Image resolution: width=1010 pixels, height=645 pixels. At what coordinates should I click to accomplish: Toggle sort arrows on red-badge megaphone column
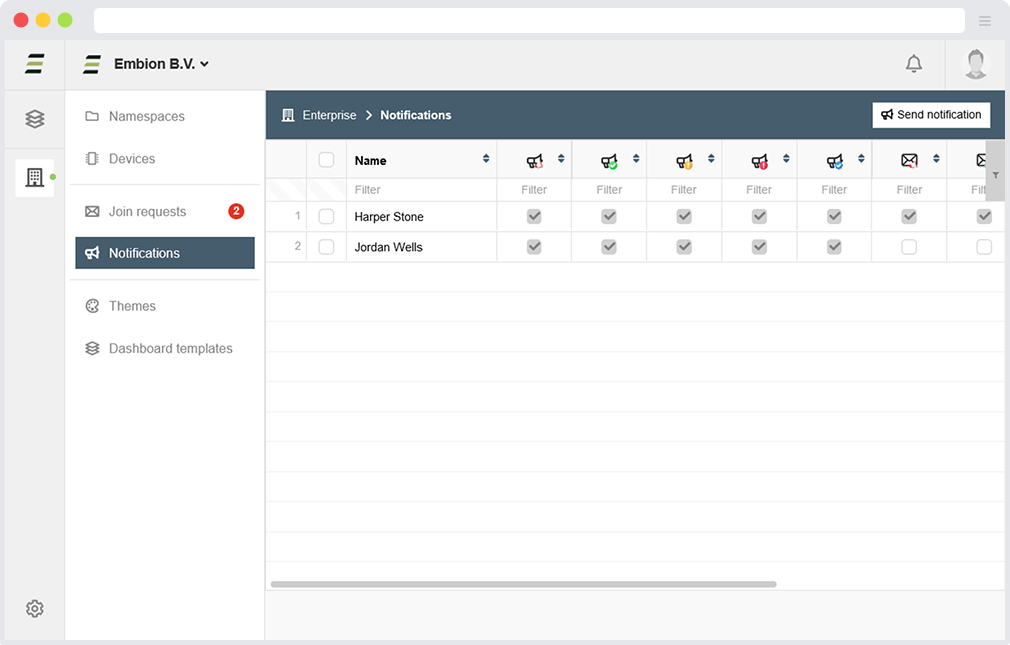(786, 160)
